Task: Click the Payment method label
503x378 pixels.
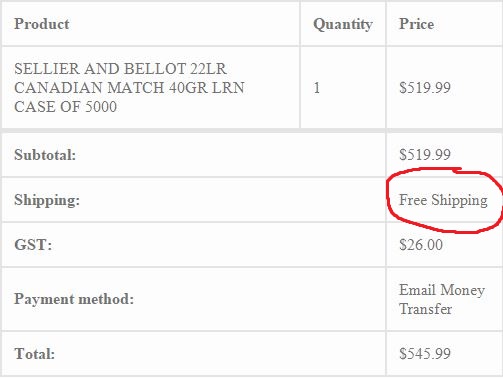Action: 74,299
